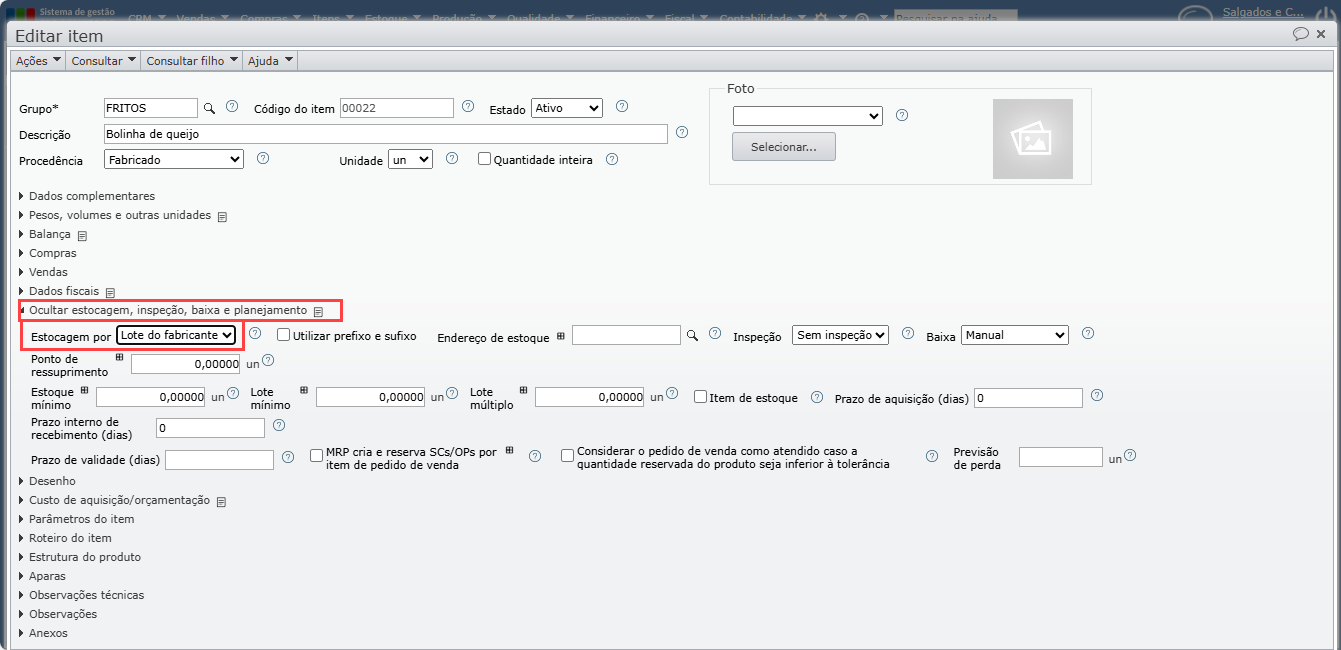Screen dimensions: 1341x650
Task: Click help icon beside Foto dropdown
Action: pyautogui.click(x=902, y=115)
